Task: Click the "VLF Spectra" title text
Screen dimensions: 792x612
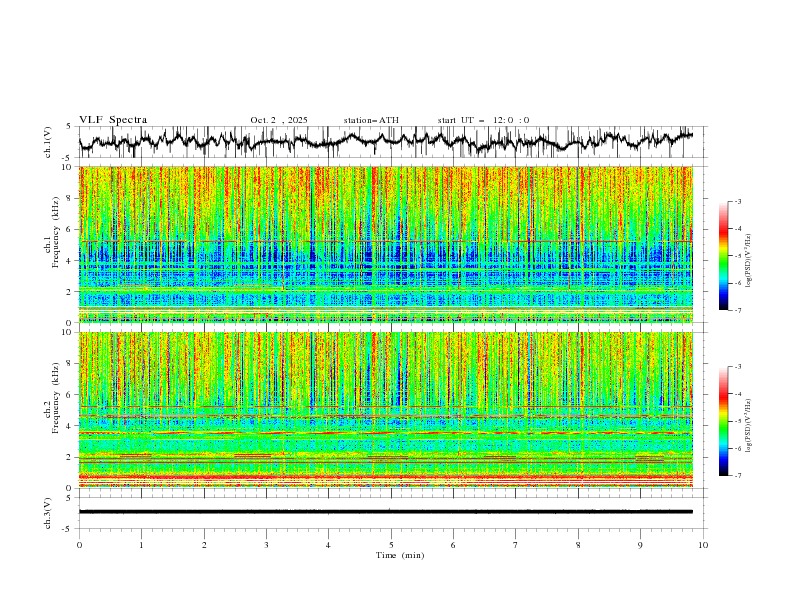Action: [113, 120]
